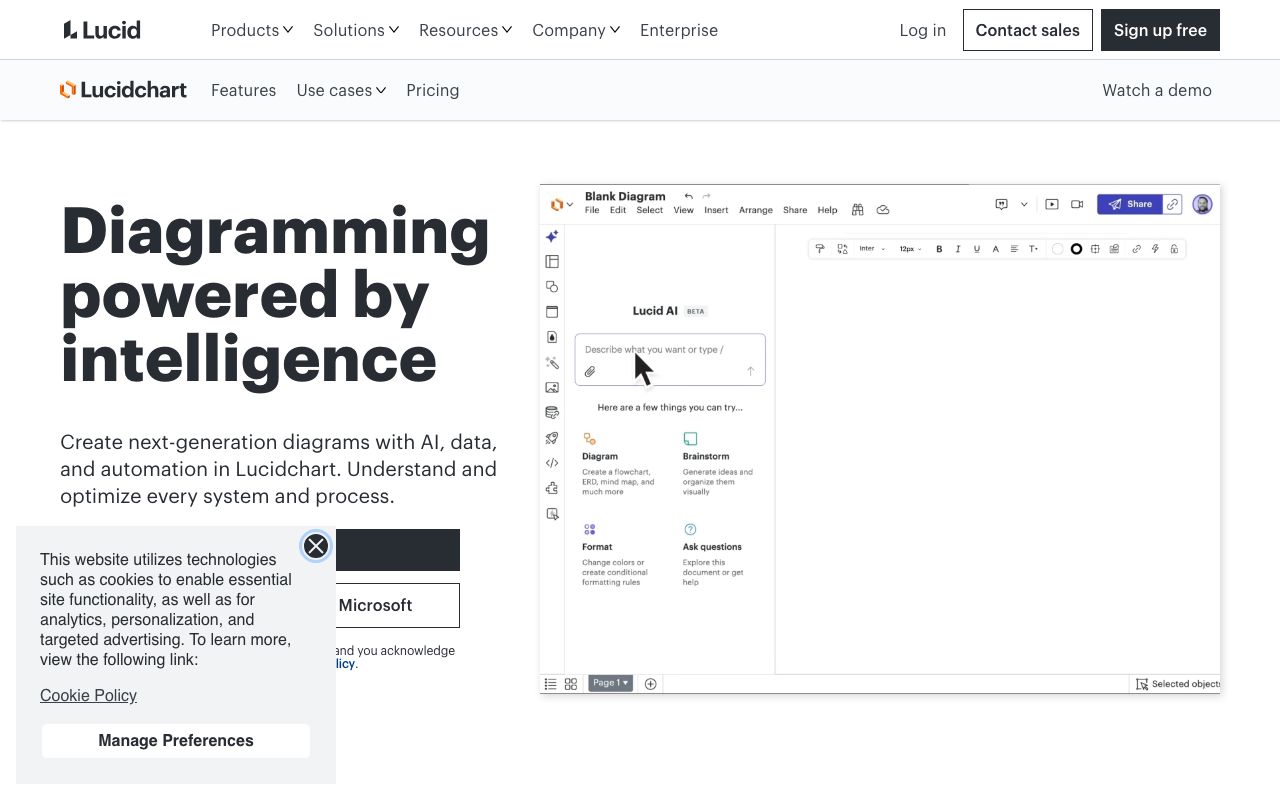The image size is (1280, 800).
Task: Click Contact sales button
Action: tap(1028, 30)
